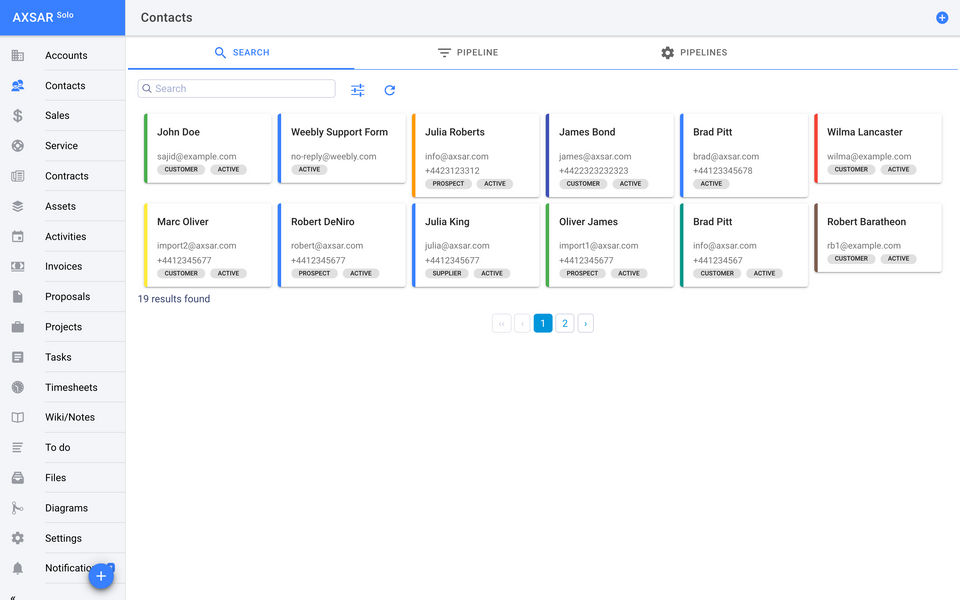960x600 pixels.
Task: Click the refresh contacts icon
Action: (x=390, y=90)
